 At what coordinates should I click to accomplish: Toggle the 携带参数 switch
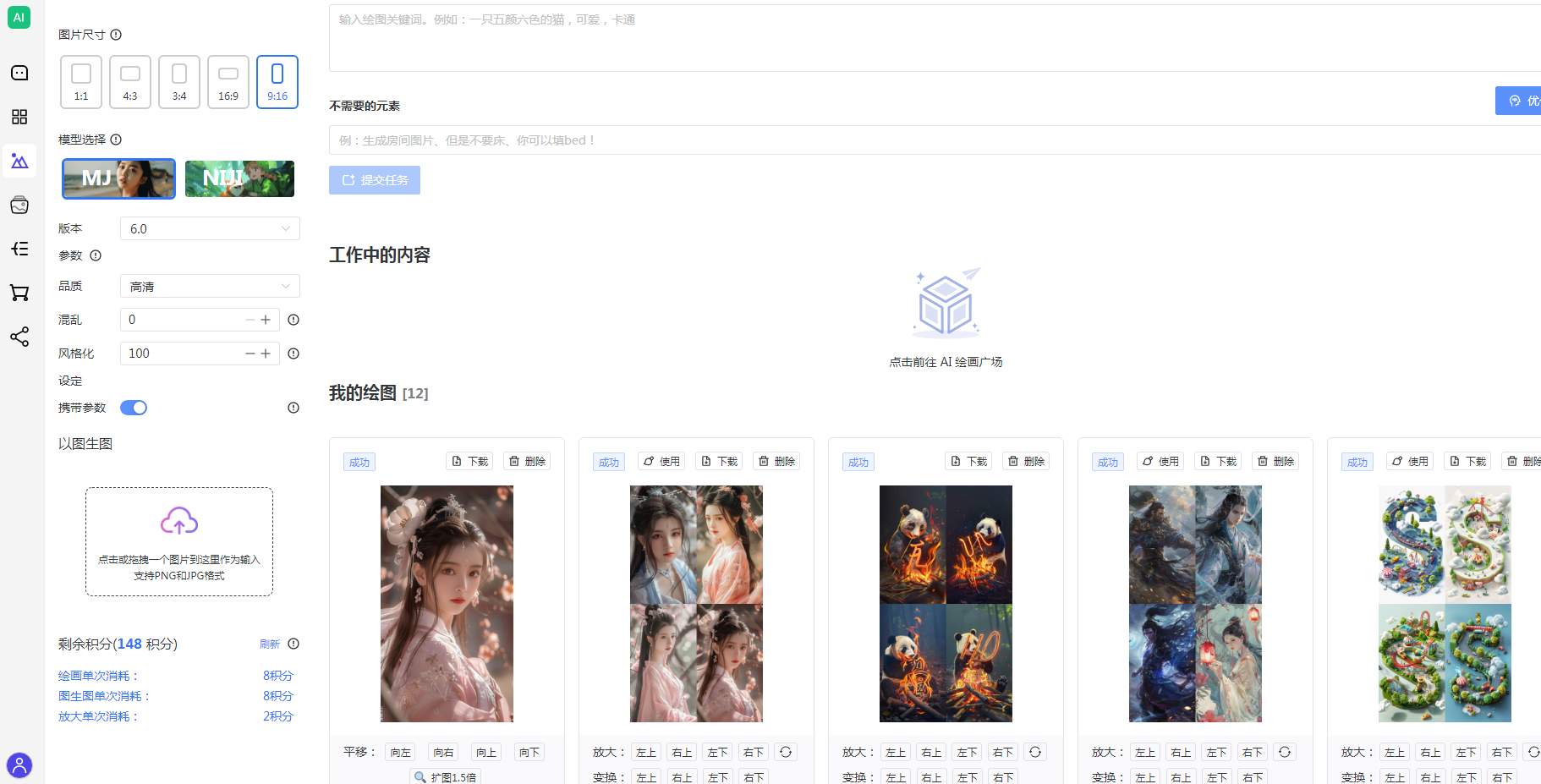click(x=134, y=408)
